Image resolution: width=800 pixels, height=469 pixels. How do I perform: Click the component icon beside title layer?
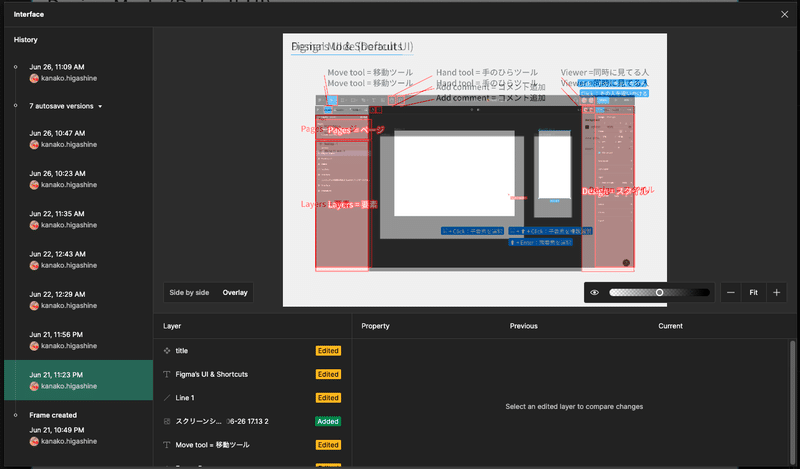click(x=167, y=351)
